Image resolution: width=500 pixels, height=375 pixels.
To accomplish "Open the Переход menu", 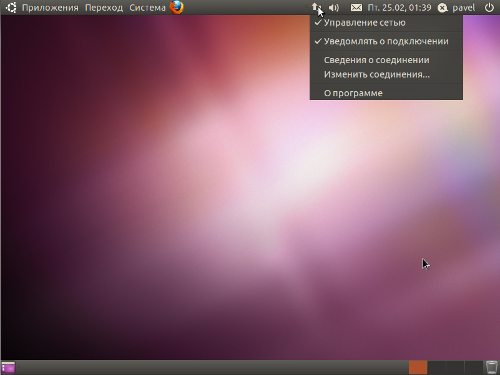I will click(x=104, y=8).
